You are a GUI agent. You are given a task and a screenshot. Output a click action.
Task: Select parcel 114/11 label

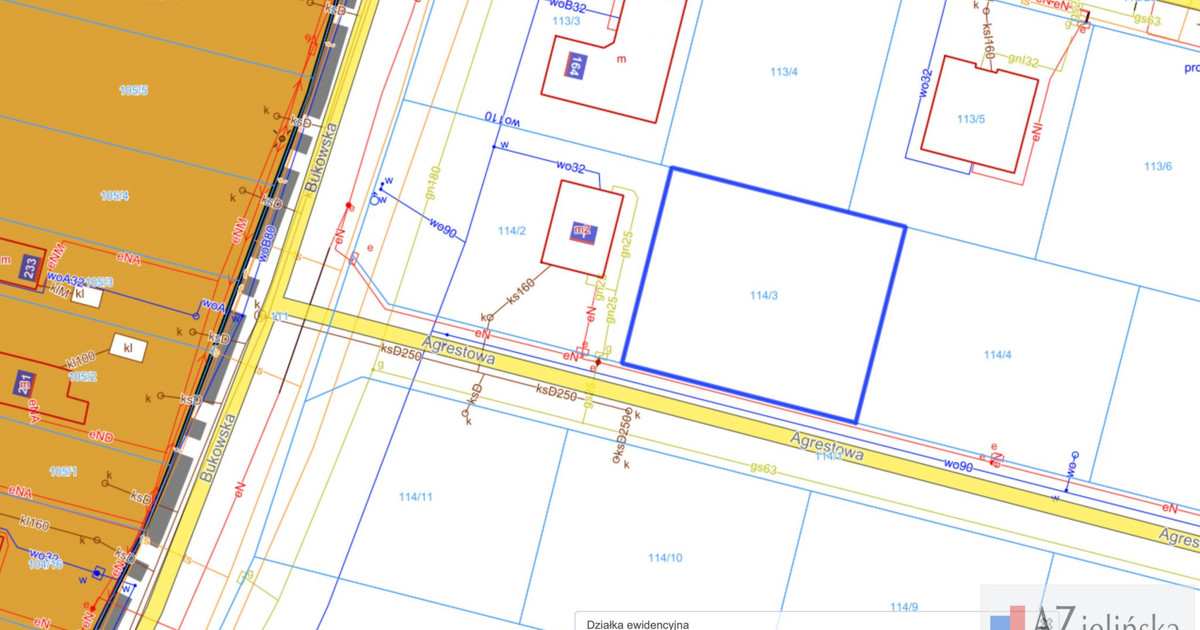point(415,497)
